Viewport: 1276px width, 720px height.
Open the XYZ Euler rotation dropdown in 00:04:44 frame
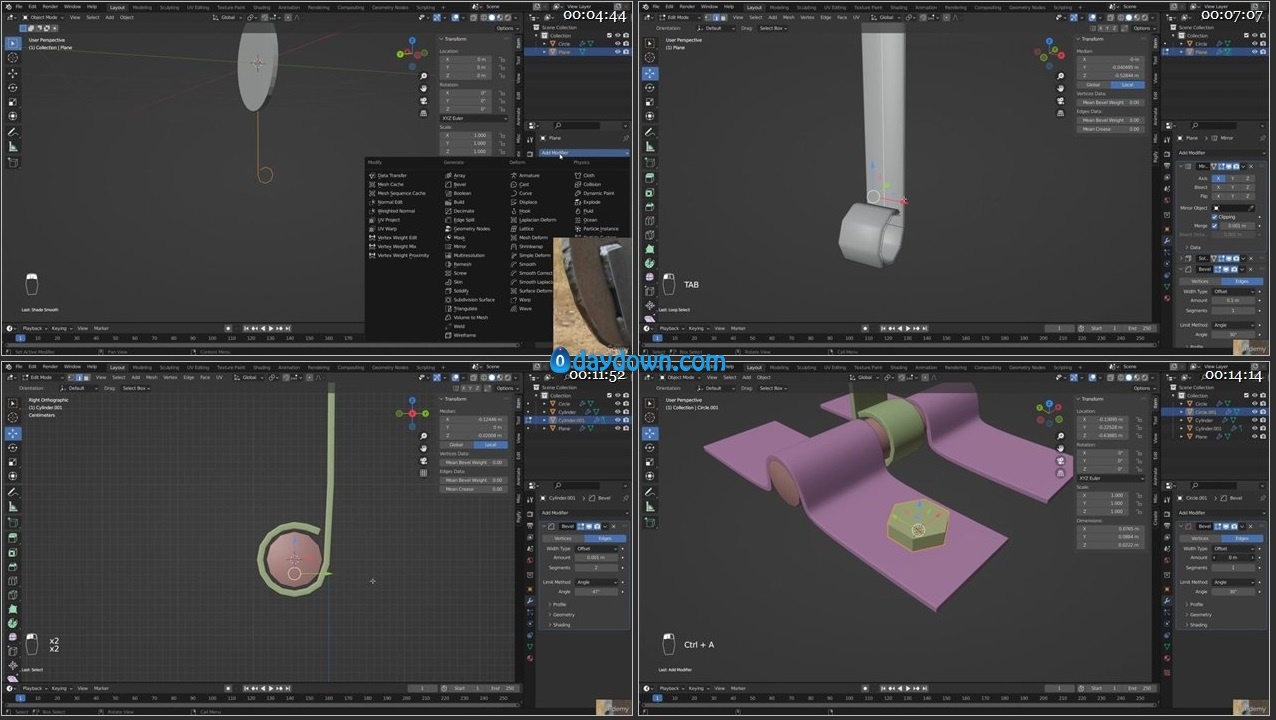(473, 118)
